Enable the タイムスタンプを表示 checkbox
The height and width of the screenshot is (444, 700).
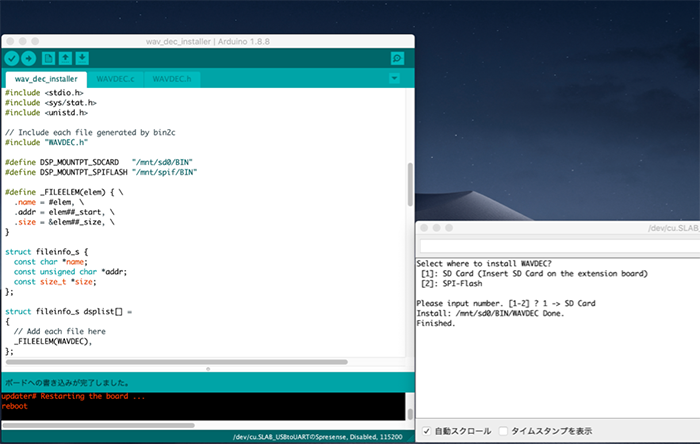(x=504, y=431)
